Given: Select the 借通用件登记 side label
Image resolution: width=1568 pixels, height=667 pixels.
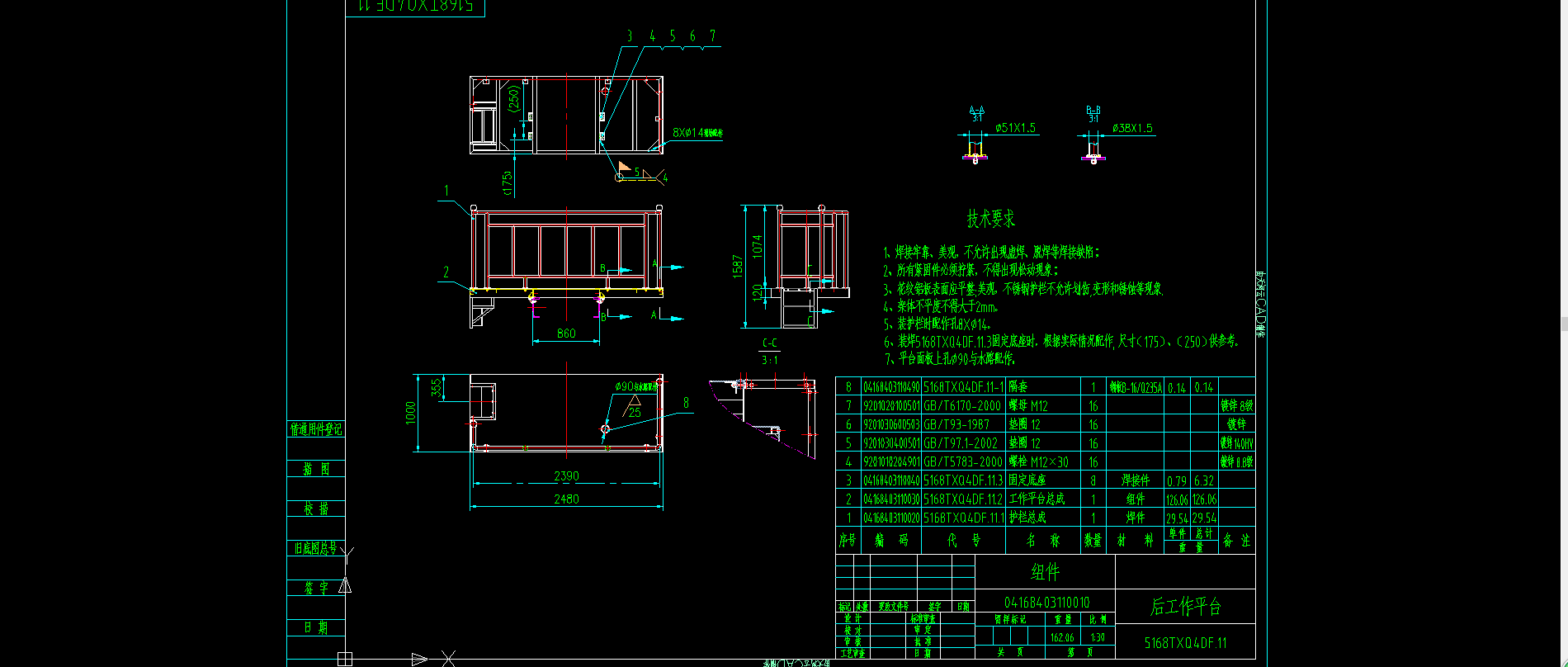Looking at the screenshot, I should pos(315,429).
